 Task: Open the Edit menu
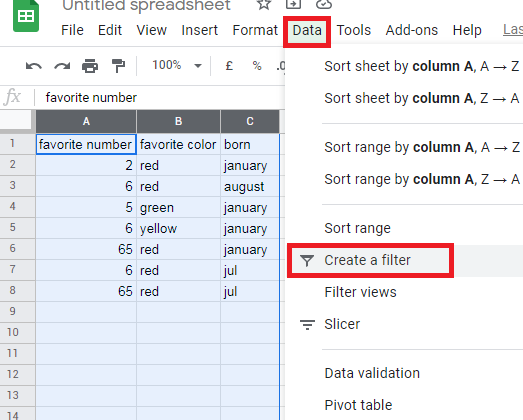(110, 30)
